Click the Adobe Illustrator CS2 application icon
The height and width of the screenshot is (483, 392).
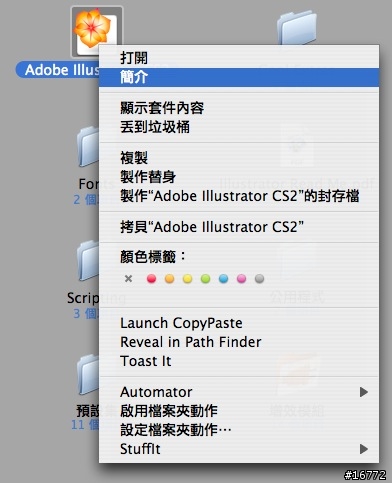click(x=97, y=29)
